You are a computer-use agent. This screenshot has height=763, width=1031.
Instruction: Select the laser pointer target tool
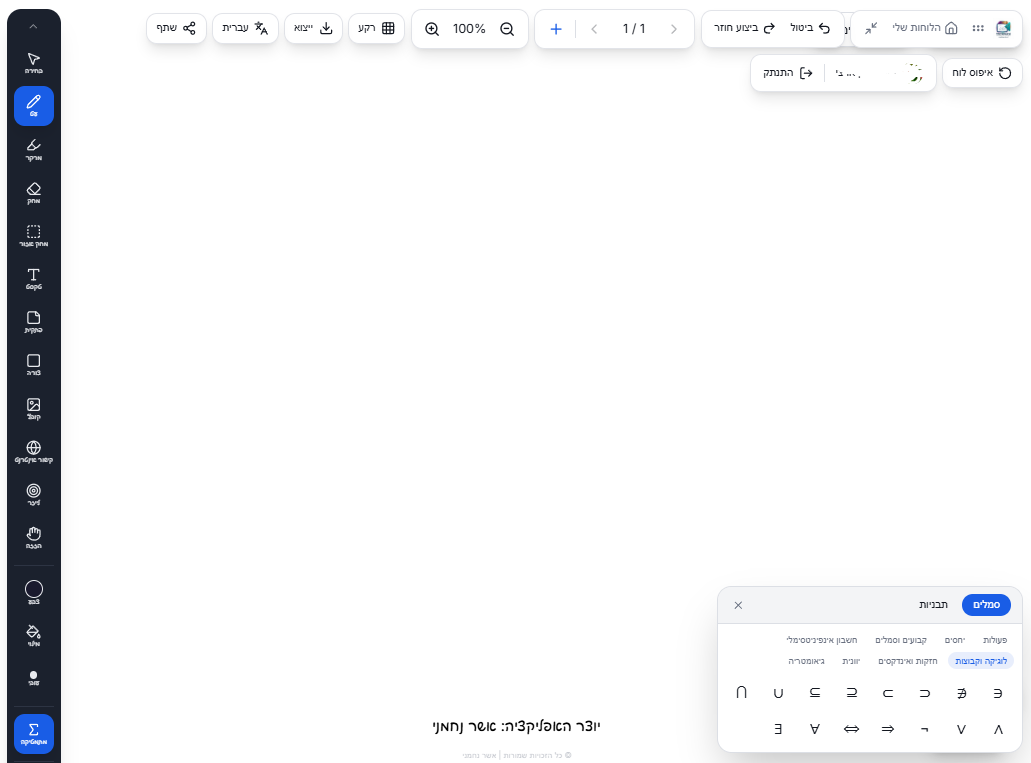(33, 494)
